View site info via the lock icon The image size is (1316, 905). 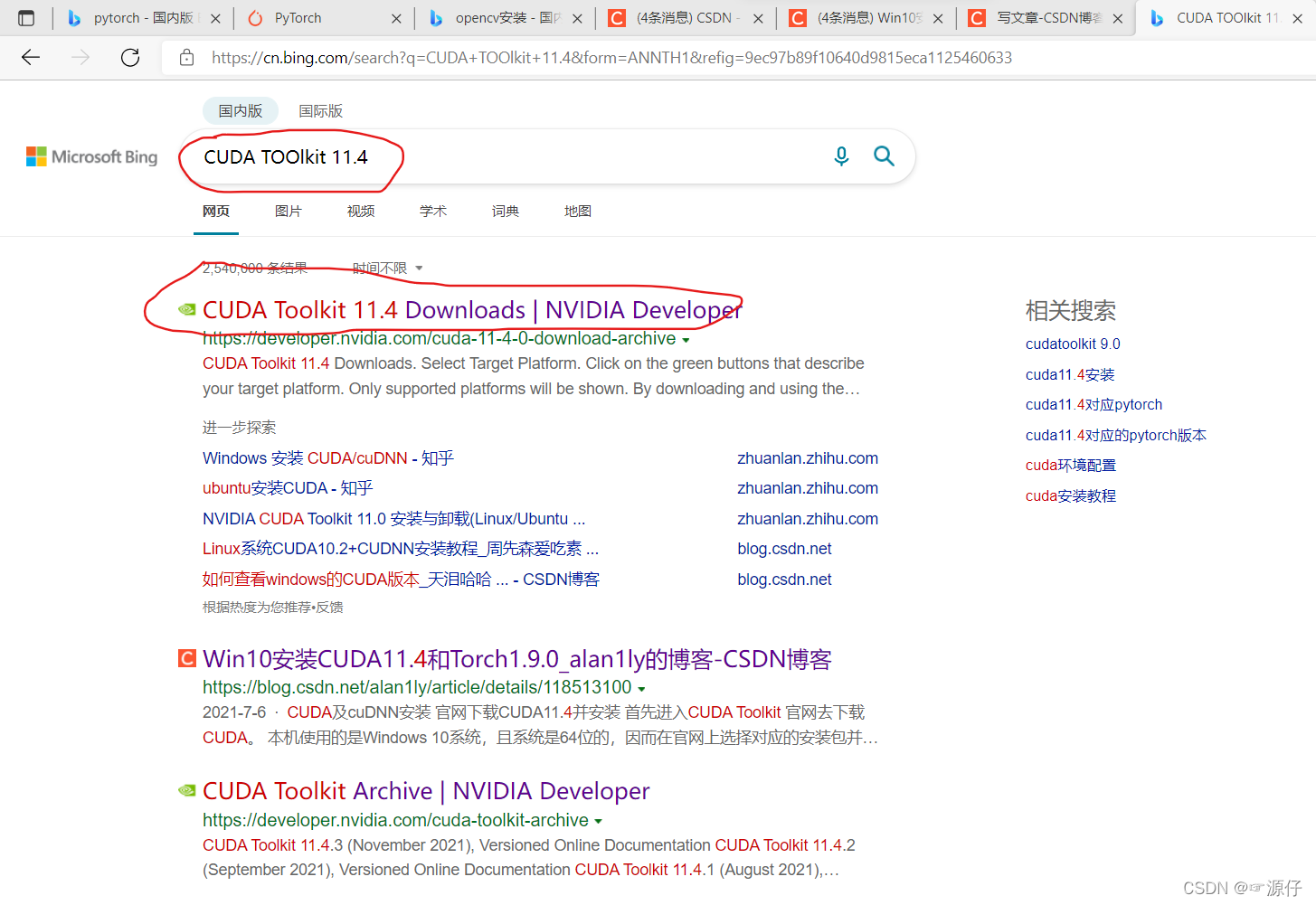(x=186, y=58)
